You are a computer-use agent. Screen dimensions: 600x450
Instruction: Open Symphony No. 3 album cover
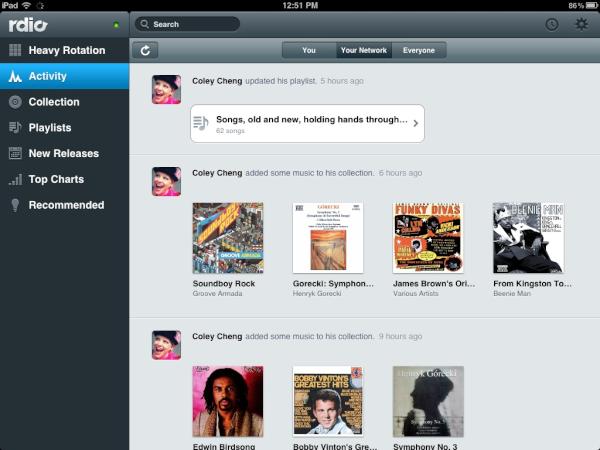pos(428,401)
